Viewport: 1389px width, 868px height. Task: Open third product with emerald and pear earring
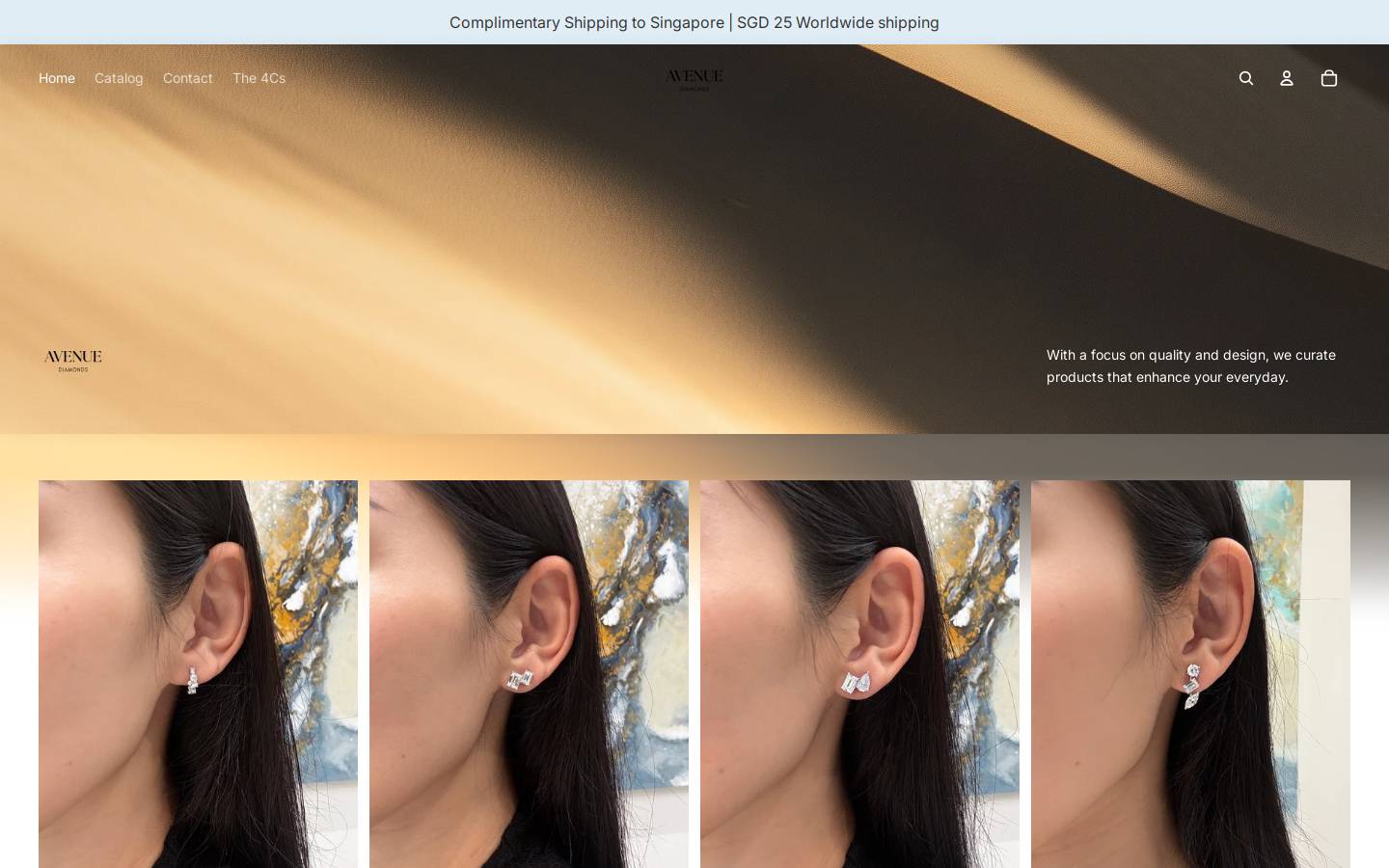(x=859, y=674)
